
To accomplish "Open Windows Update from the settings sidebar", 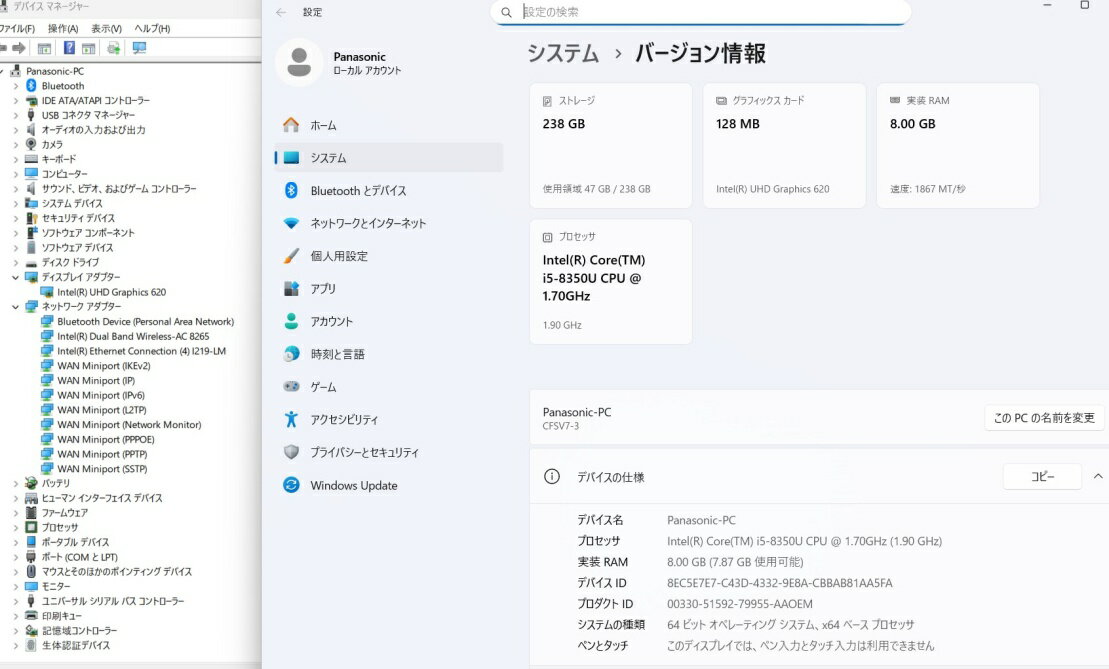I will [x=353, y=485].
